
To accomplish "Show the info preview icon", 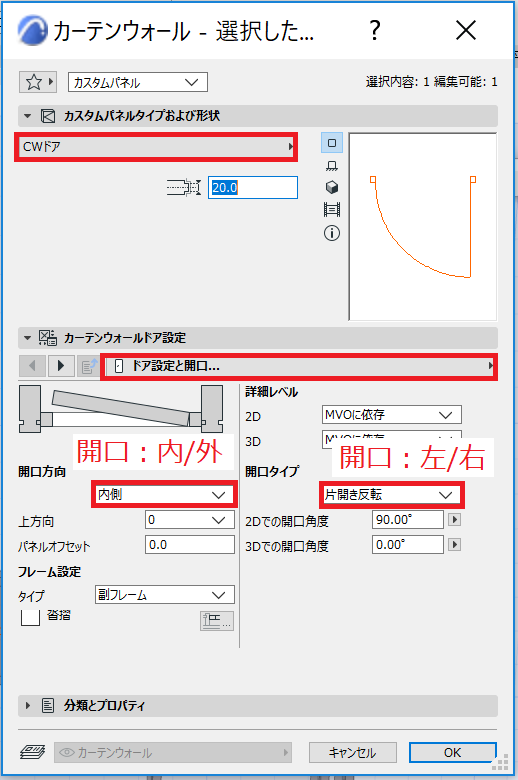I will pos(332,233).
